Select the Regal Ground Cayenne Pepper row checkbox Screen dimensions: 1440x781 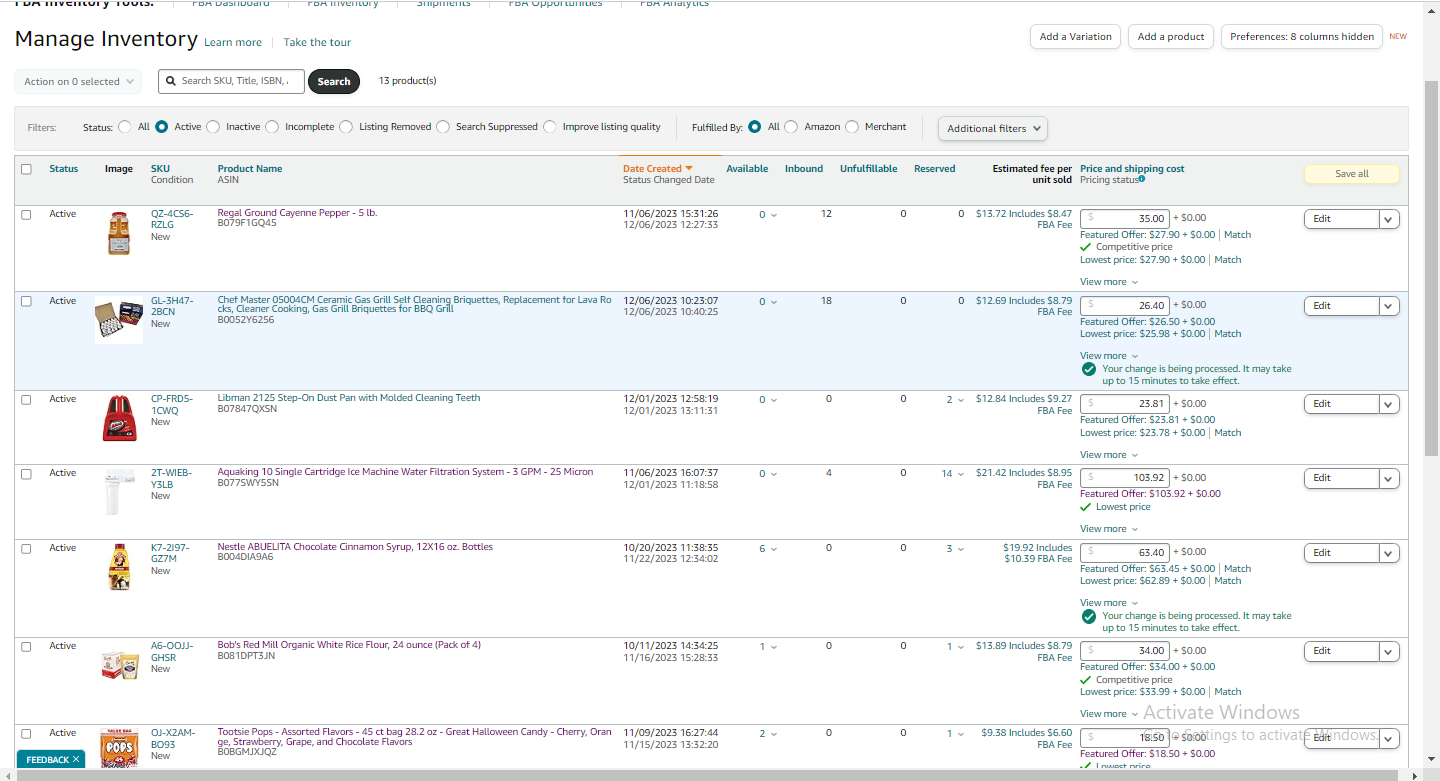[x=26, y=214]
